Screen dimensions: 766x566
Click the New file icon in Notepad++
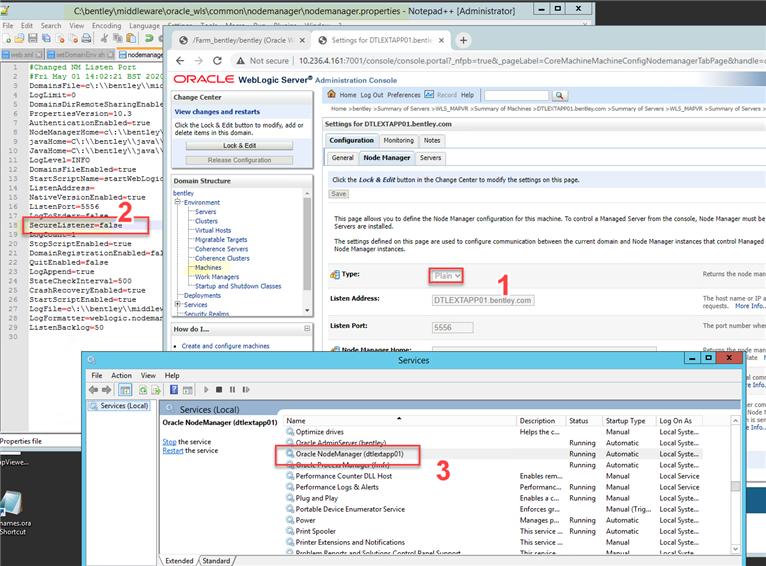(x=7, y=38)
